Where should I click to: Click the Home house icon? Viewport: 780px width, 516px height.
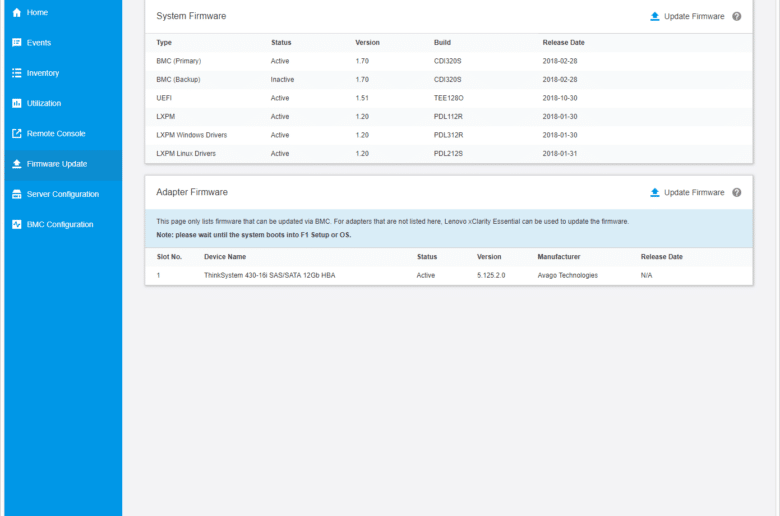(16, 12)
